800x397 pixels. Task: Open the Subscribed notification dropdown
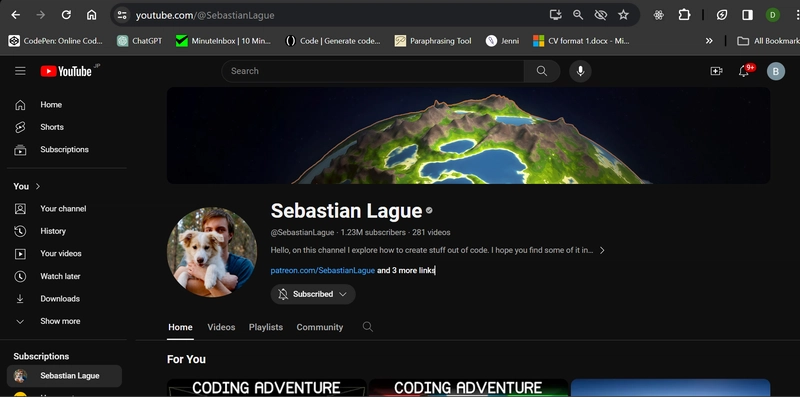[313, 294]
